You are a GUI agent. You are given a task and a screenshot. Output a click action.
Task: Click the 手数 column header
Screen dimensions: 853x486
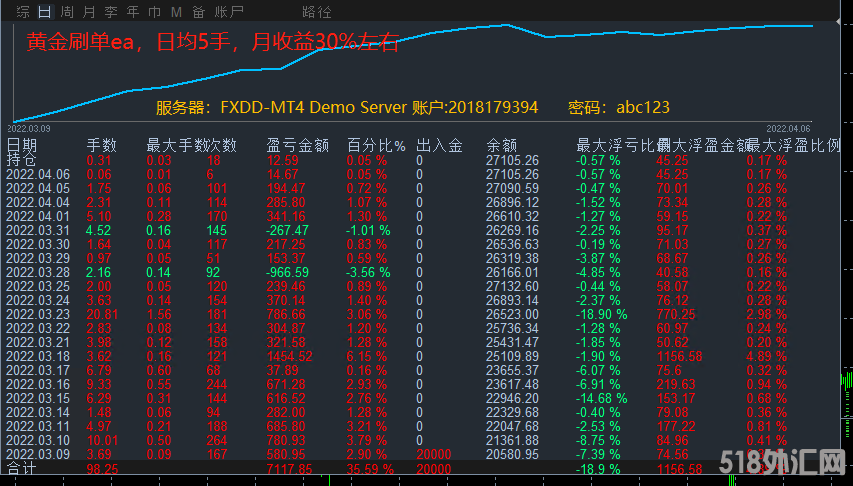(x=102, y=145)
